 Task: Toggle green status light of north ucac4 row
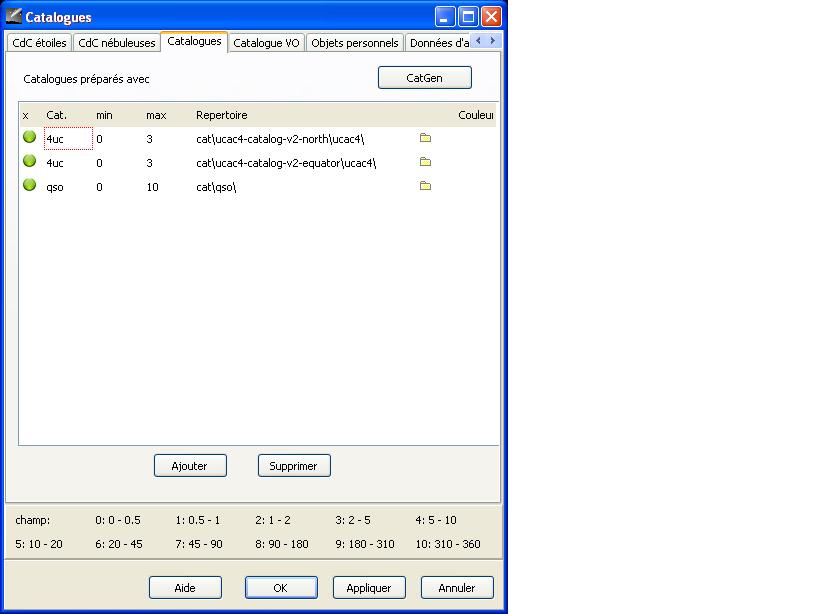click(x=29, y=137)
